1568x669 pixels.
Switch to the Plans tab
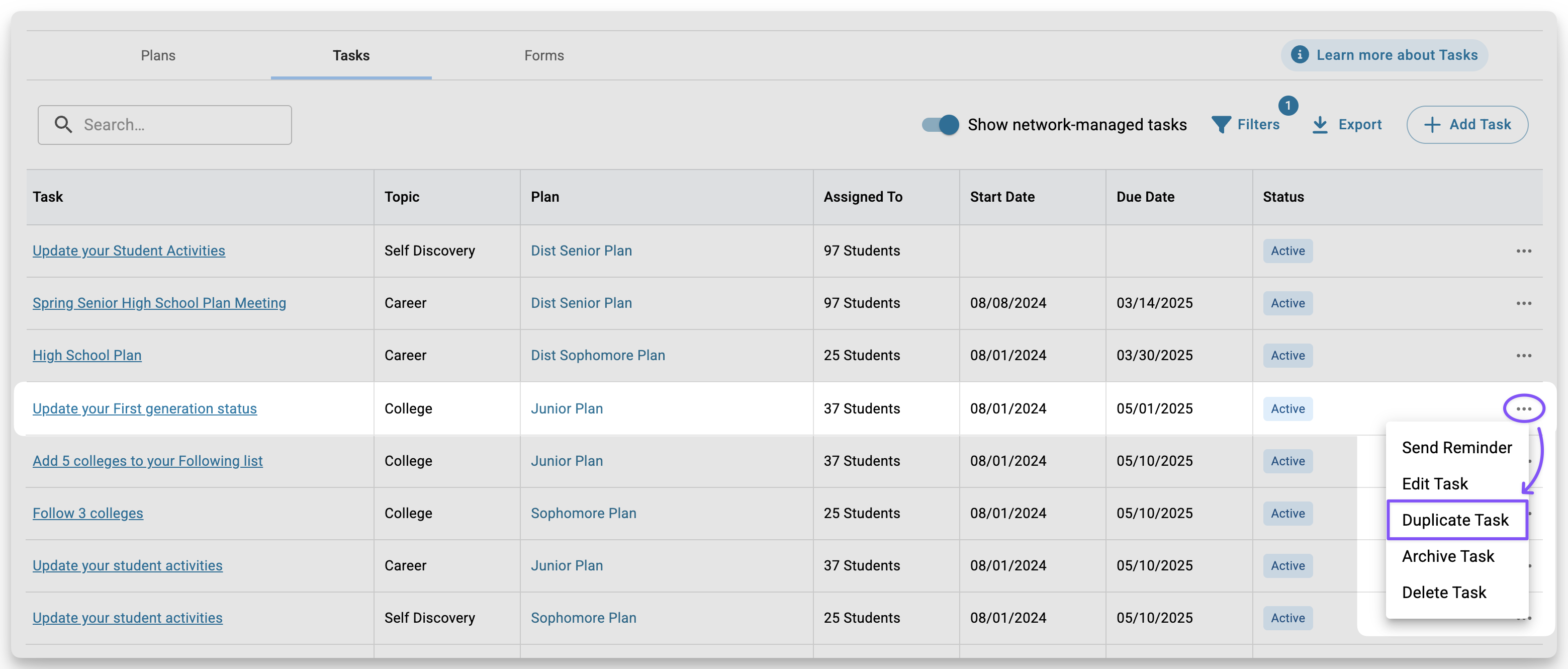coord(158,55)
